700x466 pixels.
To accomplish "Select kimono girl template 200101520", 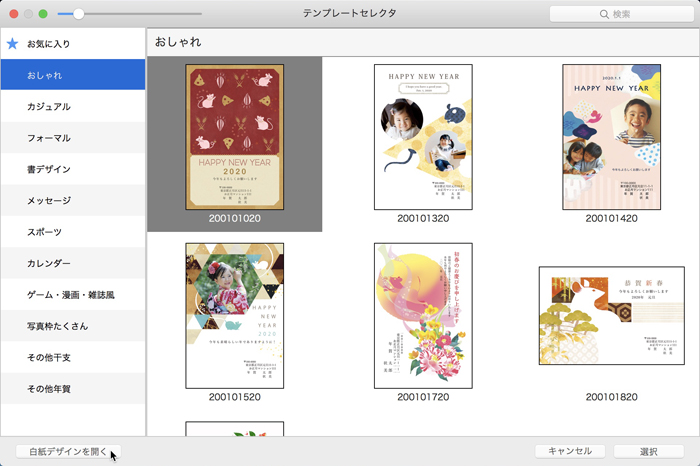I will (x=234, y=315).
